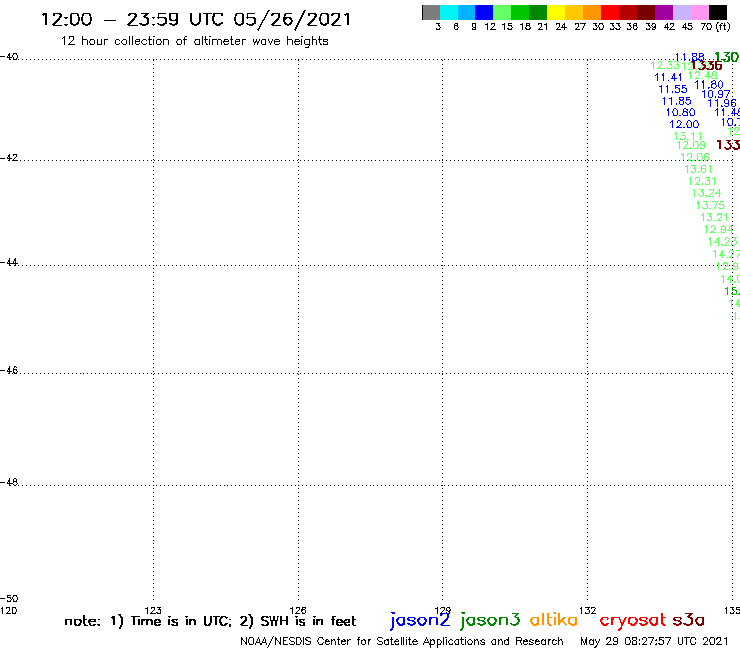This screenshot has width=740, height=650.
Task: Click the title '12:00 – 23:59 UTC 05/26/2021'
Action: pos(196,20)
